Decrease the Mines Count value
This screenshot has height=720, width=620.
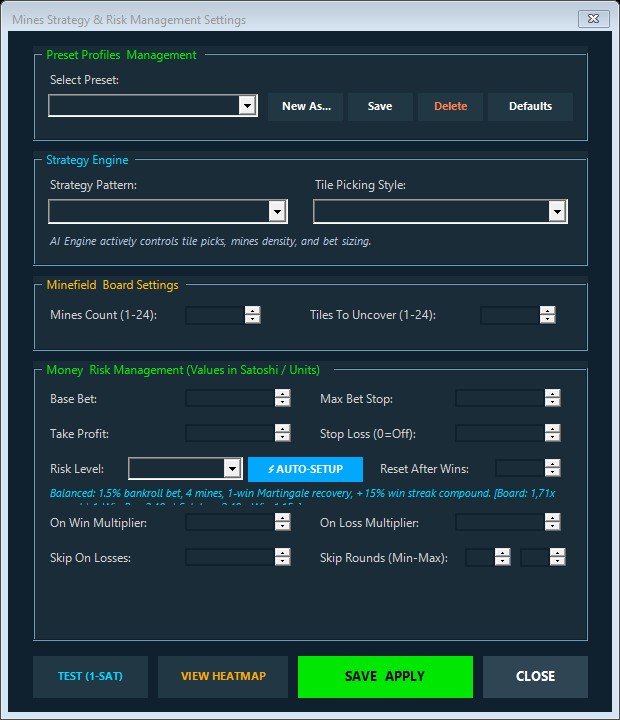253,319
